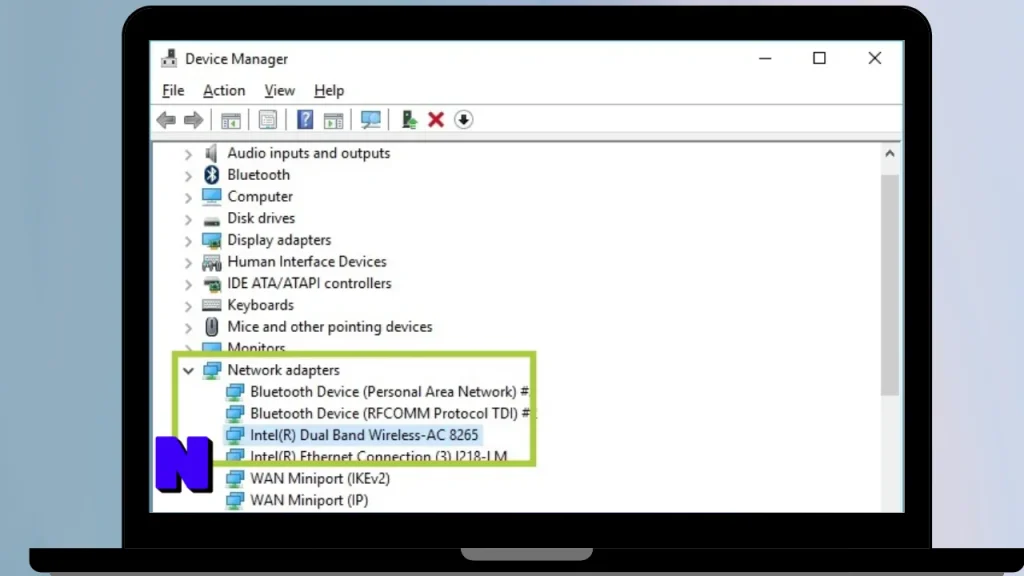Image resolution: width=1024 pixels, height=576 pixels.
Task: Click the vertical scrollbar thumb
Action: tap(889, 285)
